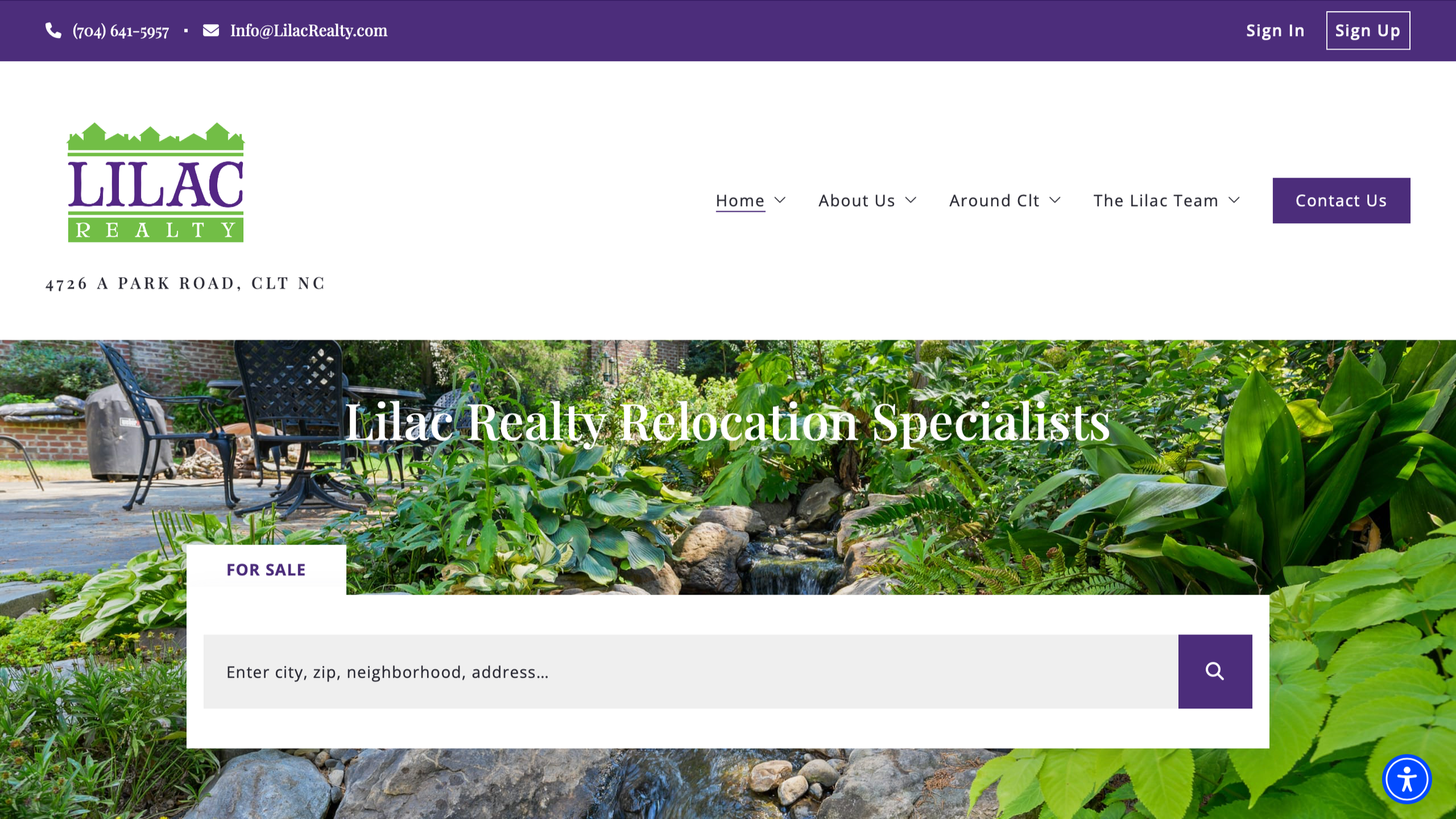The image size is (1456, 819).
Task: Expand the Around Clt dropdown arrow
Action: pyautogui.click(x=1055, y=200)
